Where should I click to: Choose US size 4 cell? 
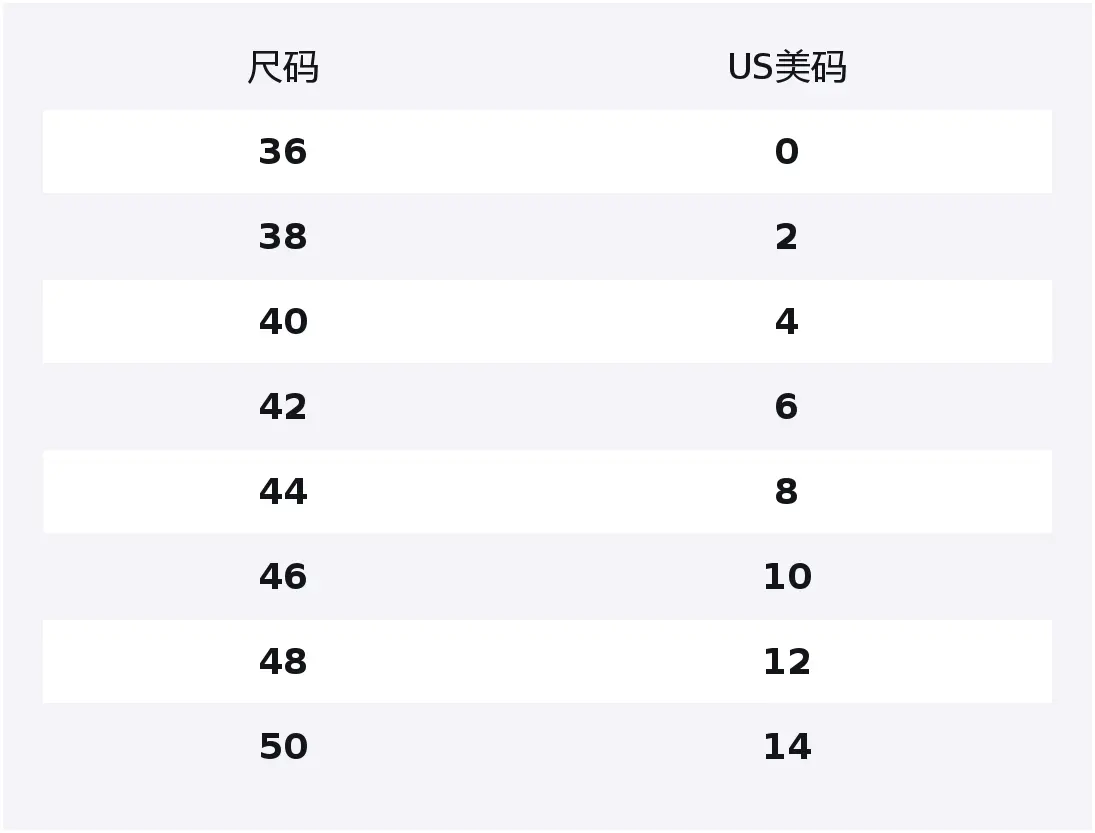coord(787,322)
